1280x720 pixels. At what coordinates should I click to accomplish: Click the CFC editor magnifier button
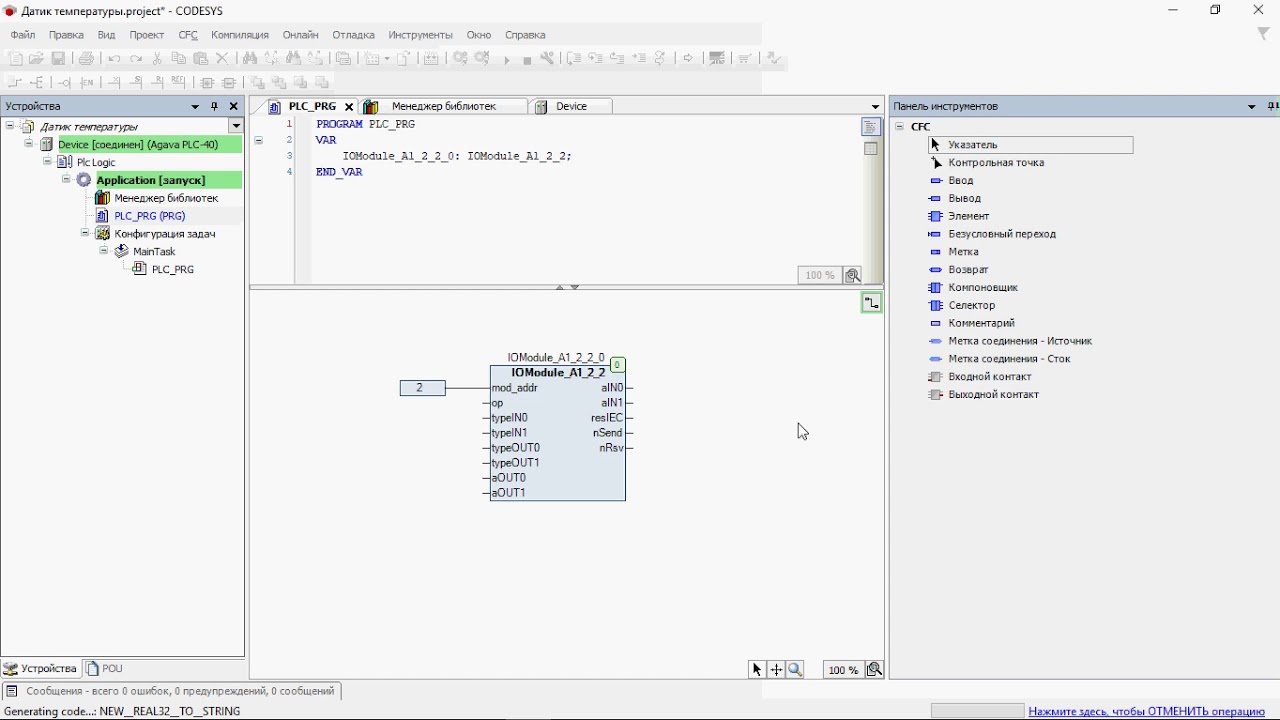(x=795, y=670)
